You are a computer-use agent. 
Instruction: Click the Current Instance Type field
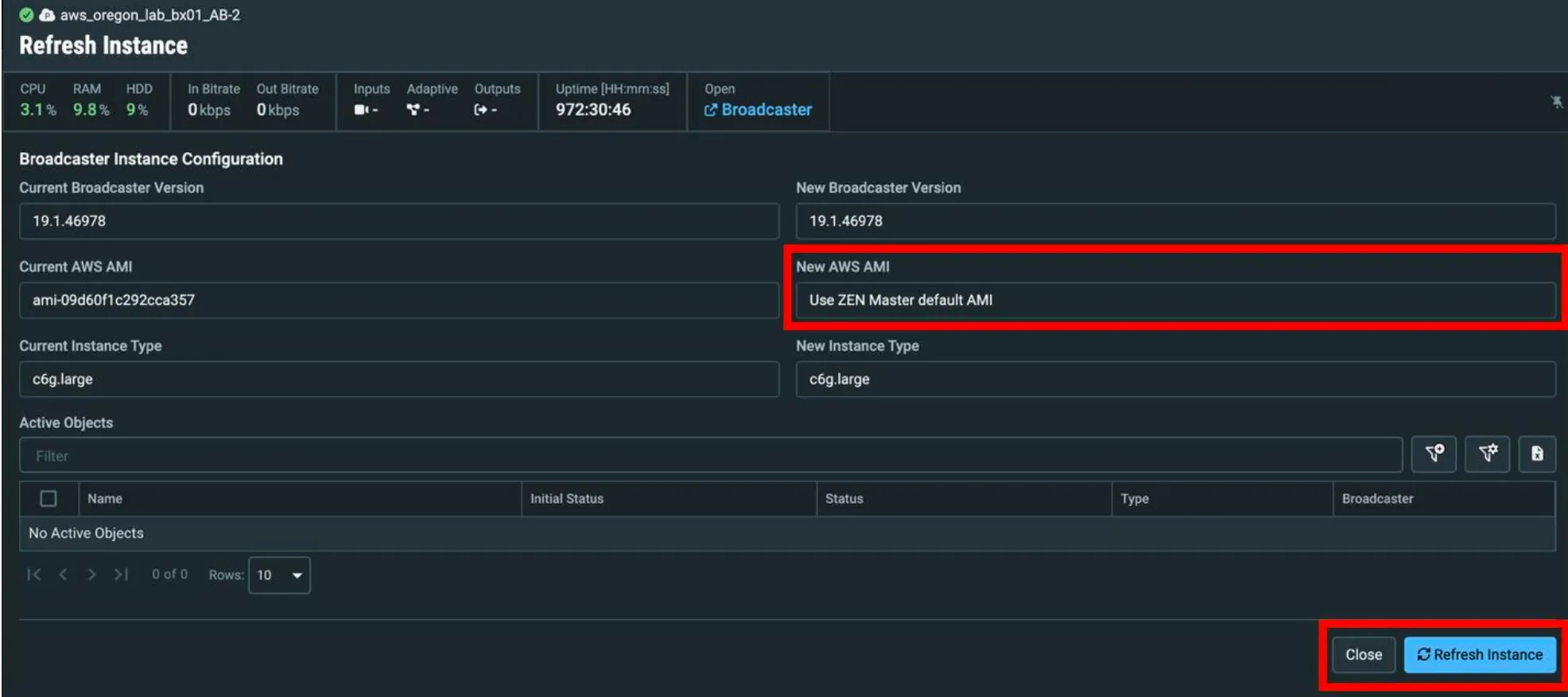399,380
